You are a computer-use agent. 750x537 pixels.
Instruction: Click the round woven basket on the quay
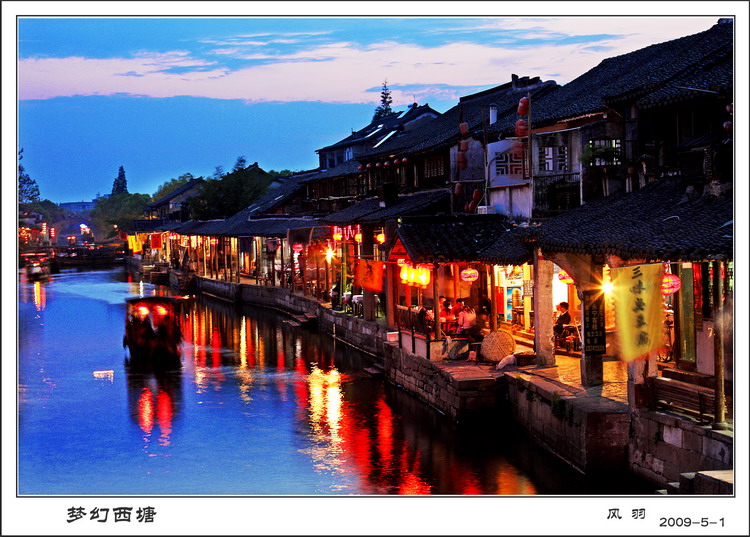(x=497, y=346)
